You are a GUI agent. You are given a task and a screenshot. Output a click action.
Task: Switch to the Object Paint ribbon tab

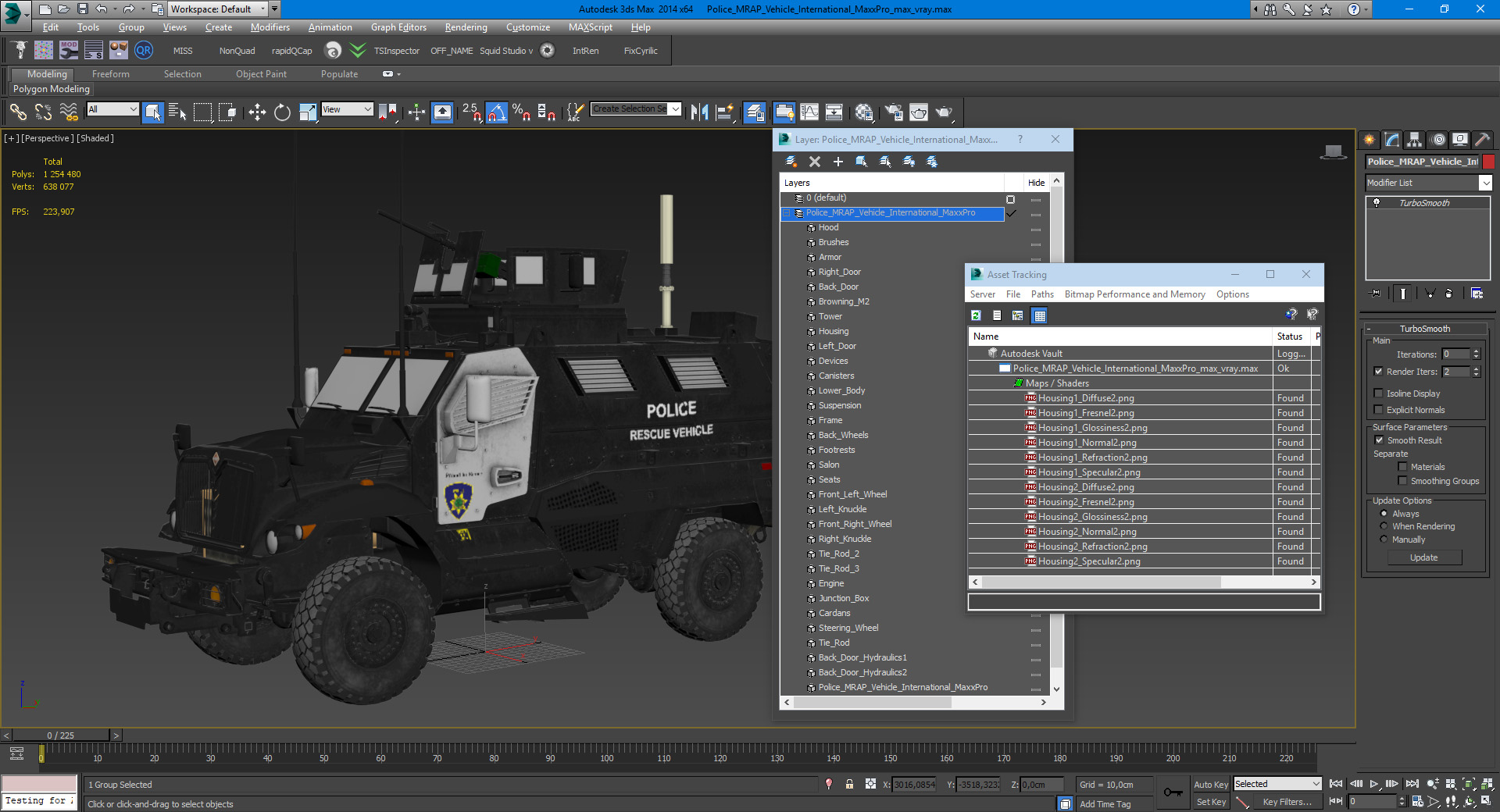(261, 74)
